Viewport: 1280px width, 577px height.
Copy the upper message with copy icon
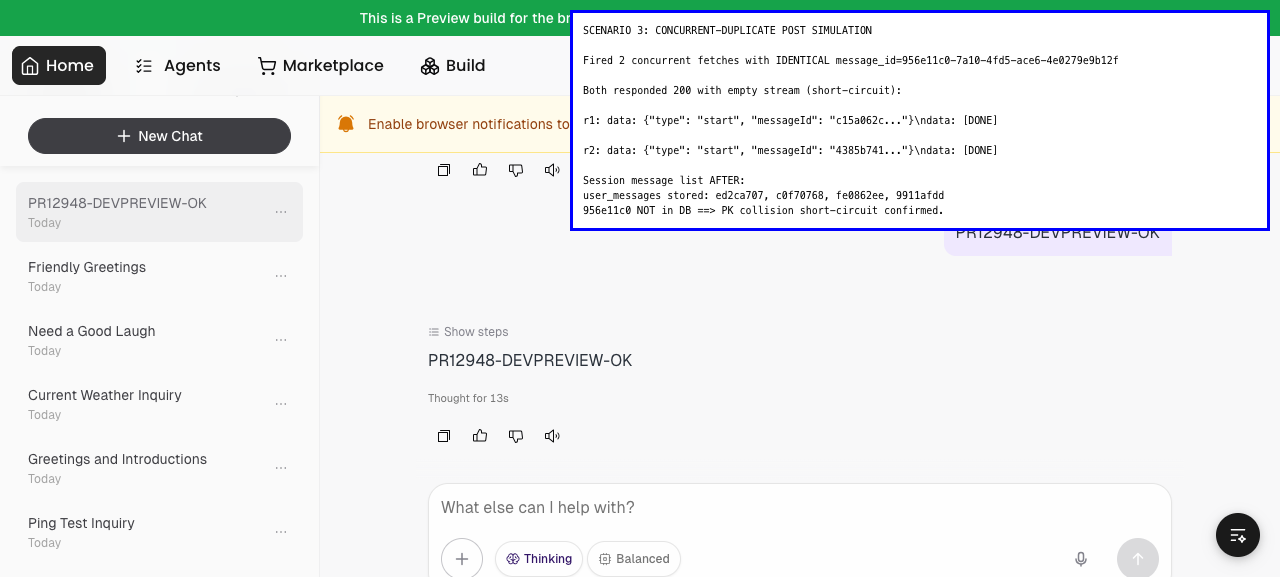click(x=444, y=170)
